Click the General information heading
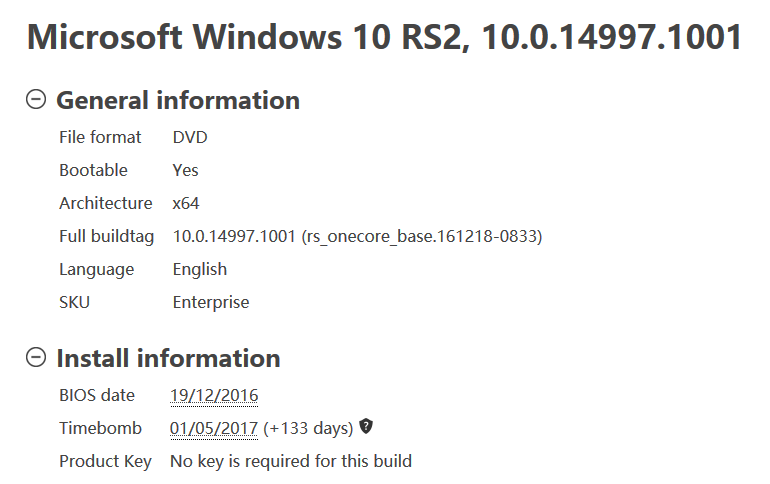The width and height of the screenshot is (770, 484). coord(178,100)
